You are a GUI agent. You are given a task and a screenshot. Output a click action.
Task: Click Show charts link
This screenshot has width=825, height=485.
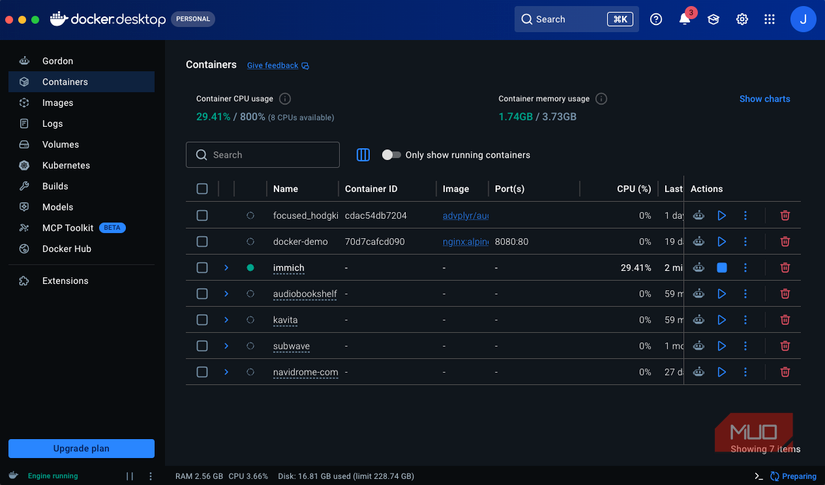click(x=764, y=99)
